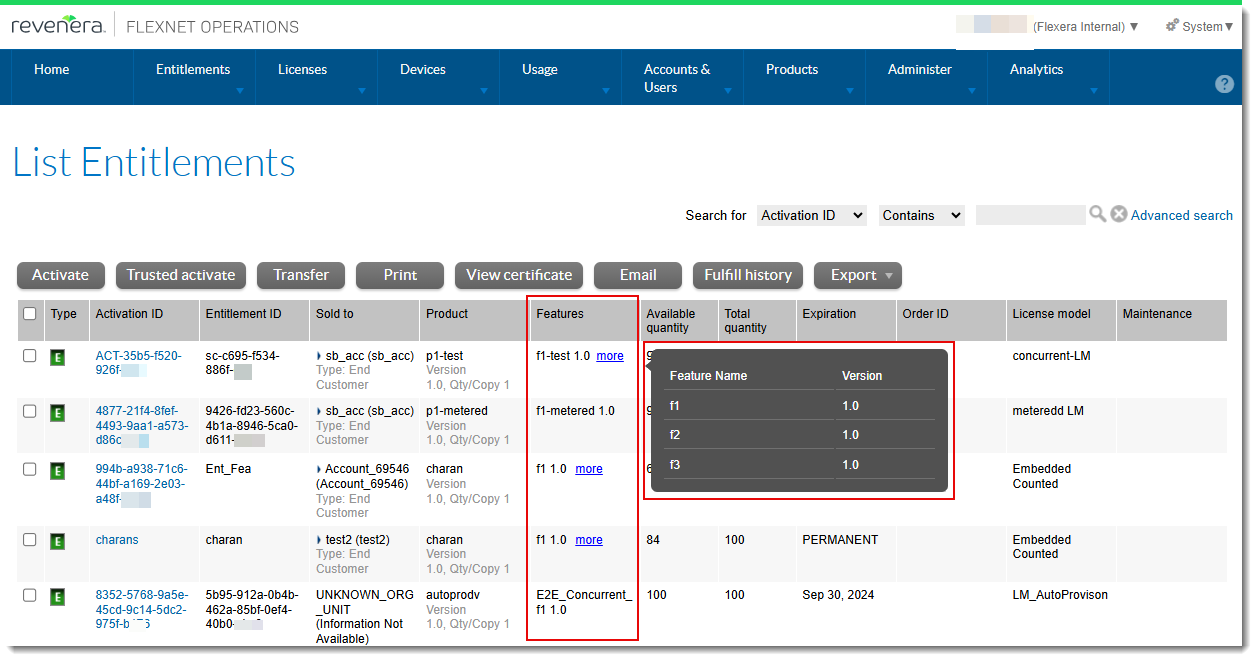Image resolution: width=1257 pixels, height=661 pixels.
Task: Click the search text input field
Action: [1029, 215]
